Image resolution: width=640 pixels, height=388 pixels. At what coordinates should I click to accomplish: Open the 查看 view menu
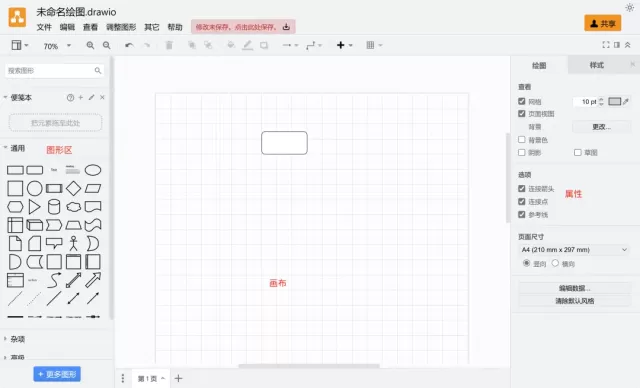coord(91,27)
